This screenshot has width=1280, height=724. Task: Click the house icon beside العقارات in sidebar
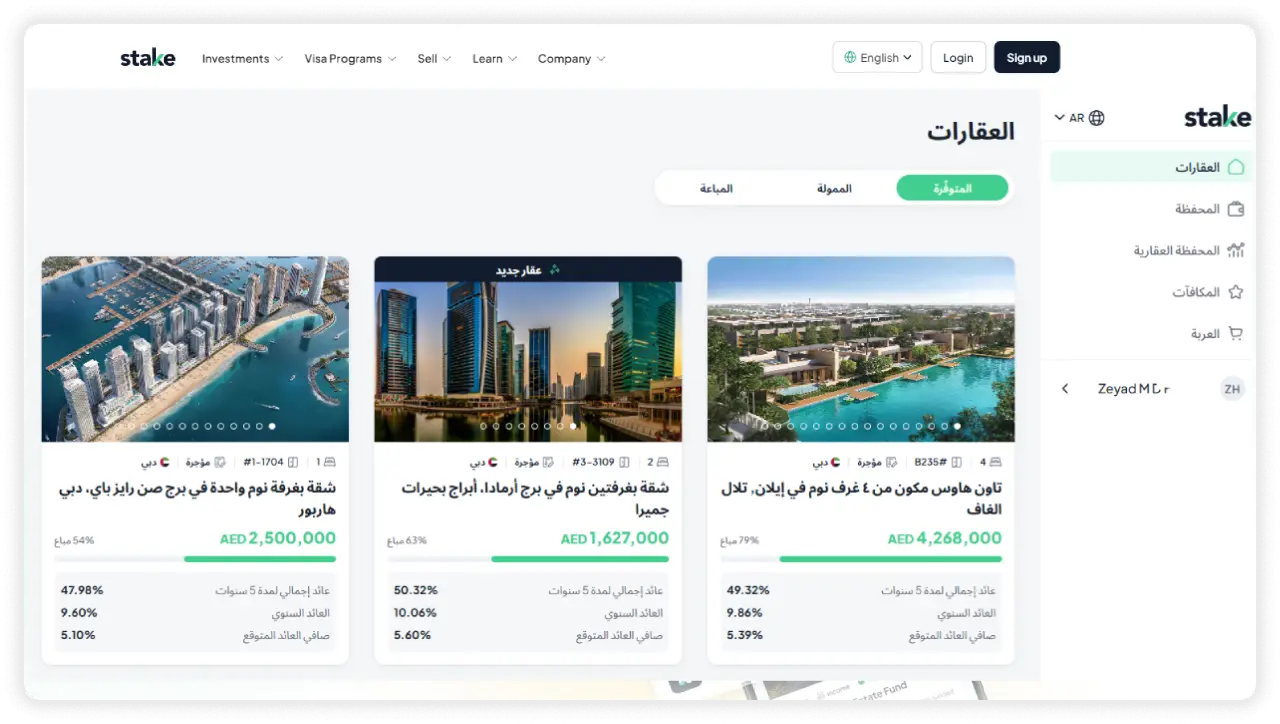tap(1236, 167)
